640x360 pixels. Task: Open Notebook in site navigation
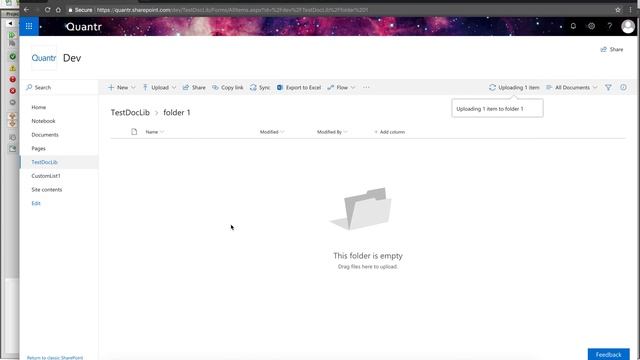click(43, 121)
